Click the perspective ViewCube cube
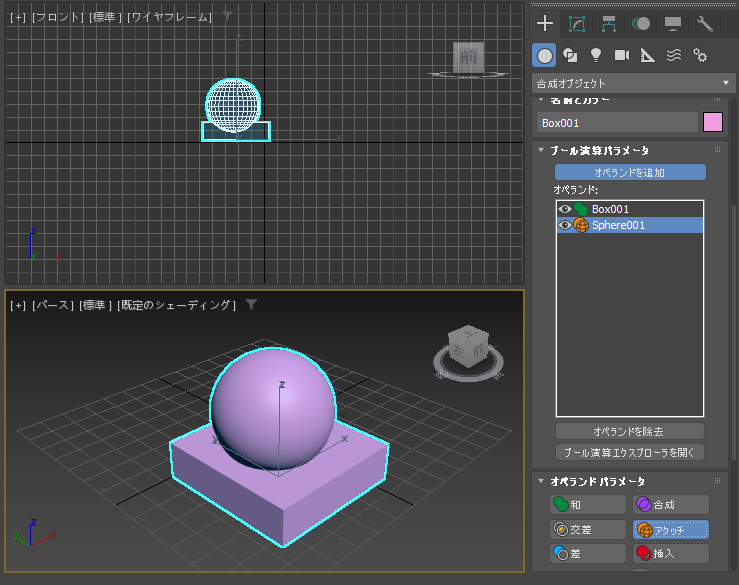Viewport: 739px width, 585px height. point(468,346)
